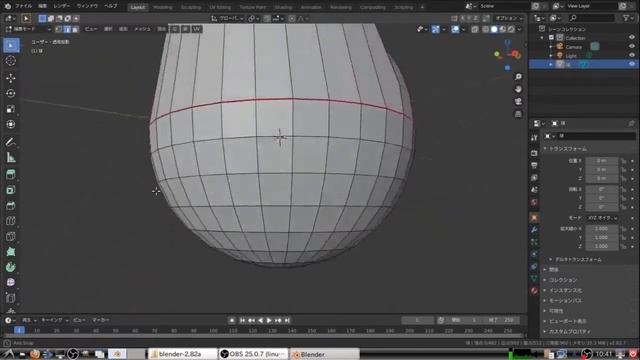Image resolution: width=640 pixels, height=360 pixels.
Task: Click the current frame number field
Action: 417,320
